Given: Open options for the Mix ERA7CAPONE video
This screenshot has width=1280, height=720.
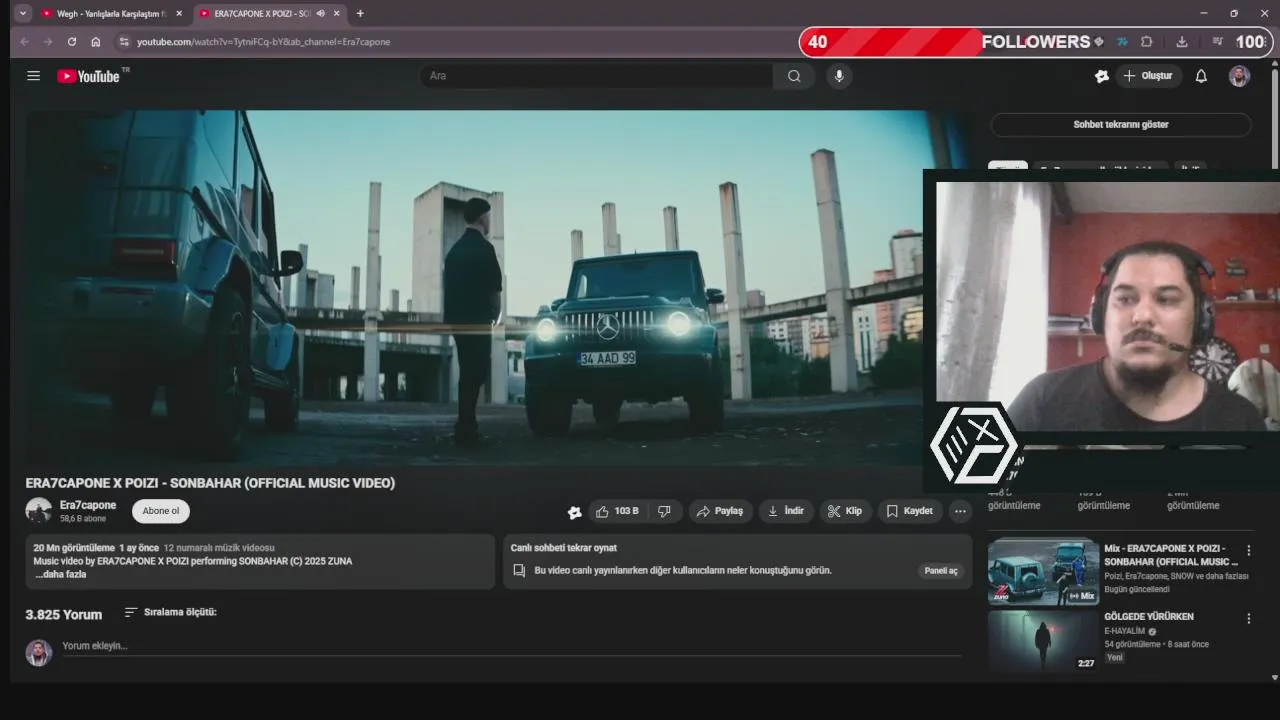Looking at the screenshot, I should pyautogui.click(x=1248, y=550).
